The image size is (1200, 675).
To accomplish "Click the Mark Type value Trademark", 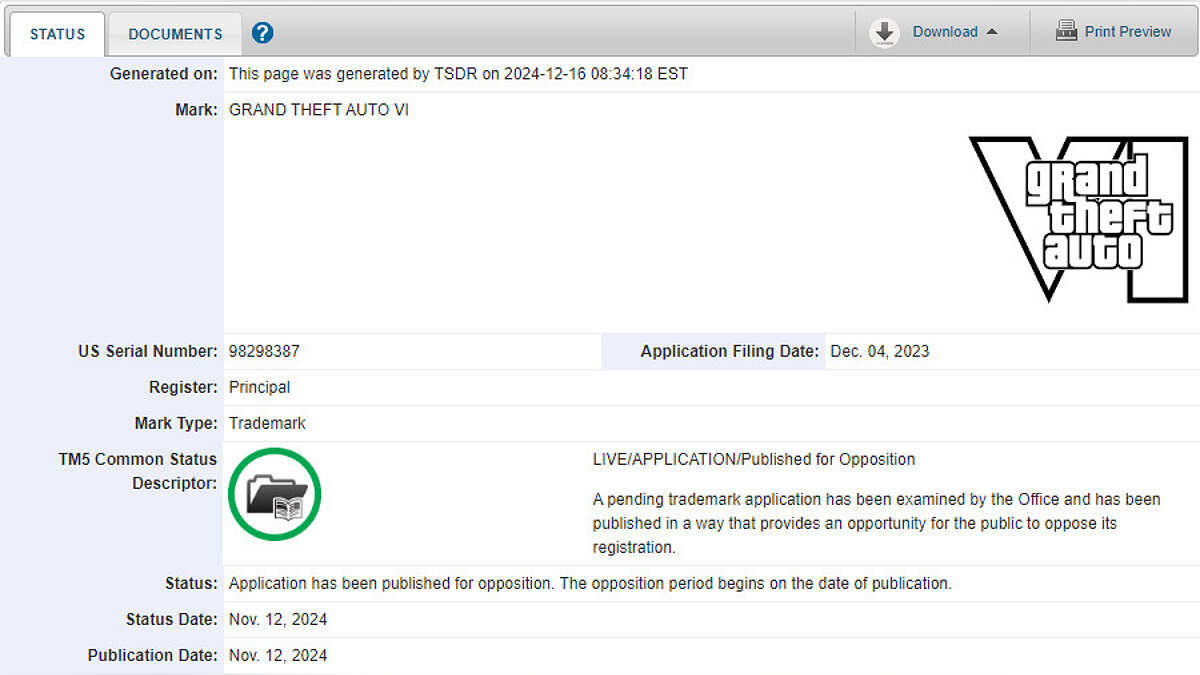I will point(267,423).
